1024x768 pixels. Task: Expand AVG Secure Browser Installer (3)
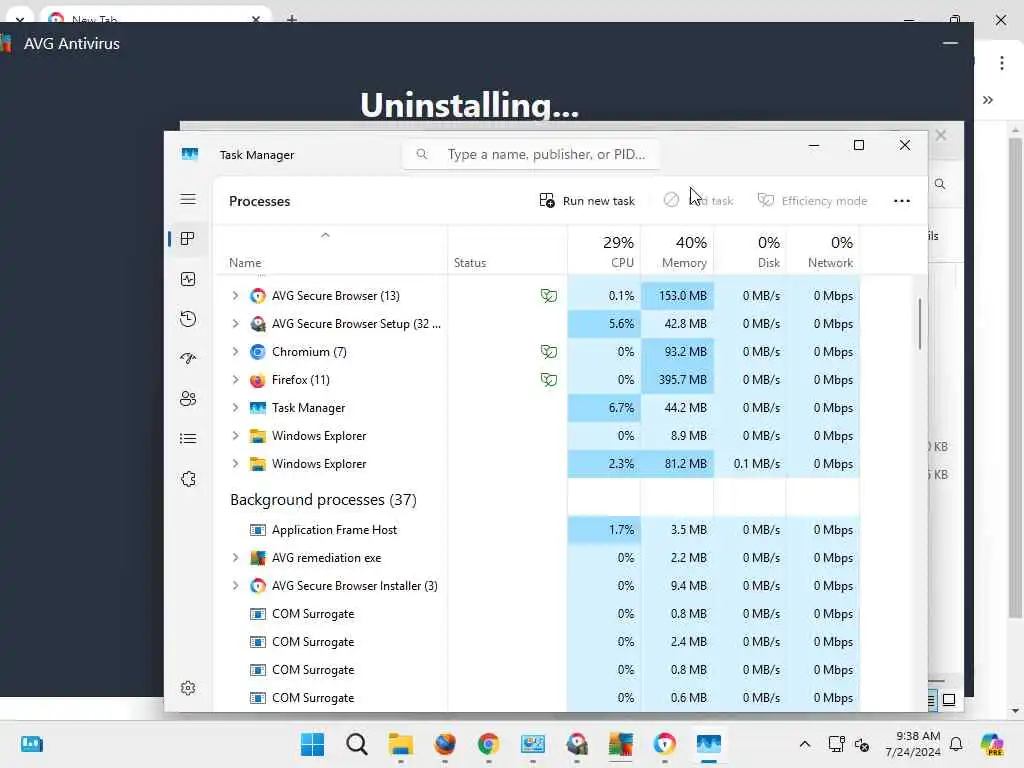235,586
